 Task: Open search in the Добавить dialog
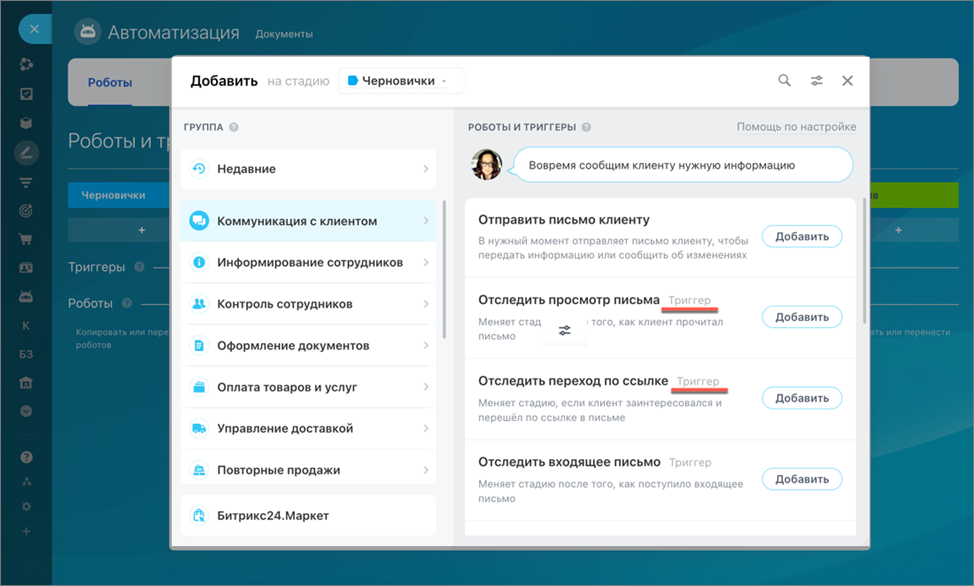point(784,81)
